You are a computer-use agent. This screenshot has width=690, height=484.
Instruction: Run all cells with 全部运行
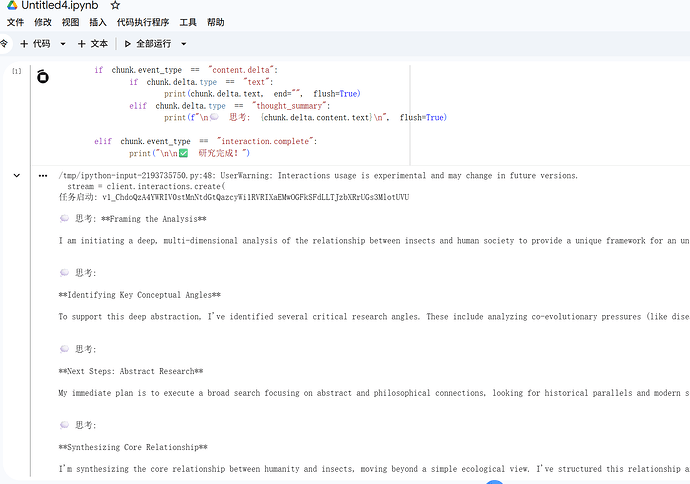pos(148,44)
